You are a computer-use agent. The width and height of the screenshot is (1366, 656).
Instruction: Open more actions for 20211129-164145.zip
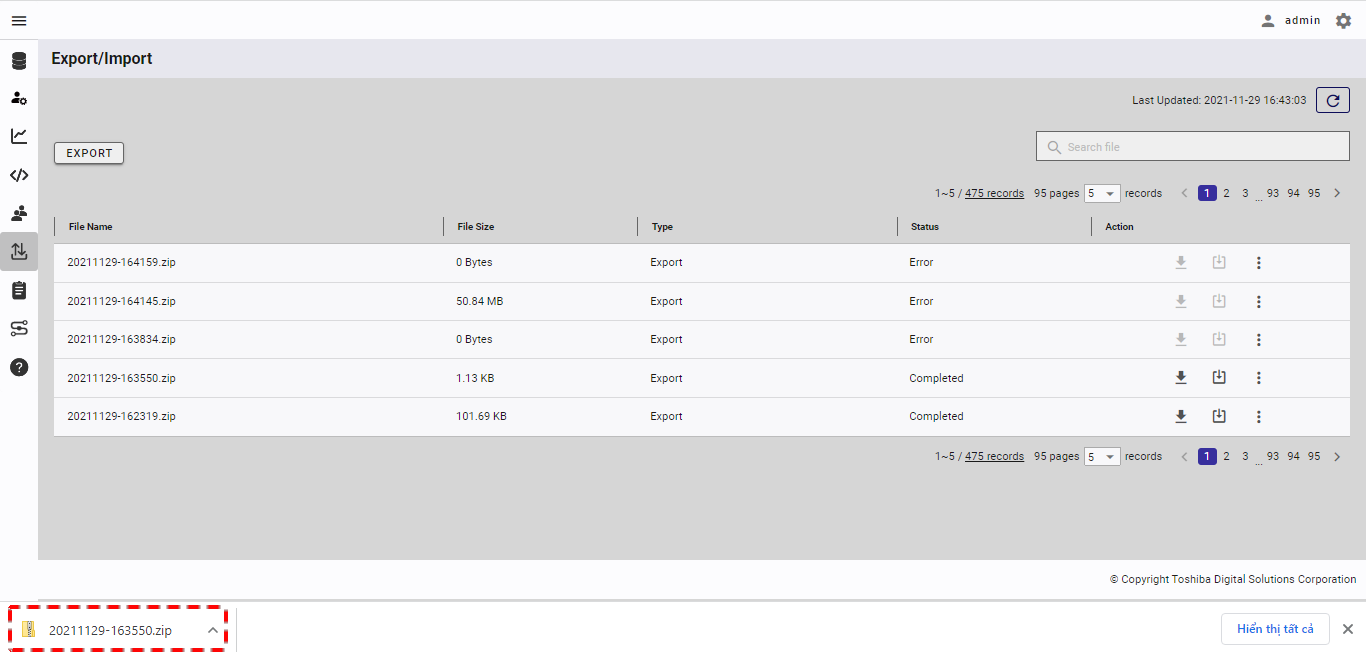tap(1259, 301)
